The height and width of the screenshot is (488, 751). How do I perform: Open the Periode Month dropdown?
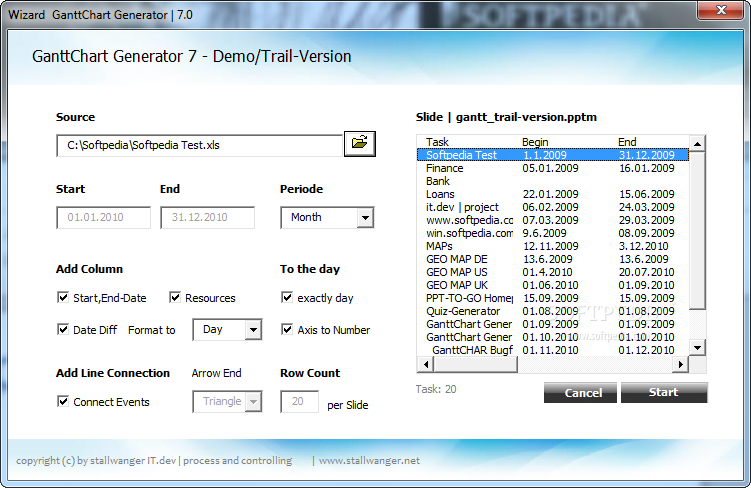click(x=365, y=218)
